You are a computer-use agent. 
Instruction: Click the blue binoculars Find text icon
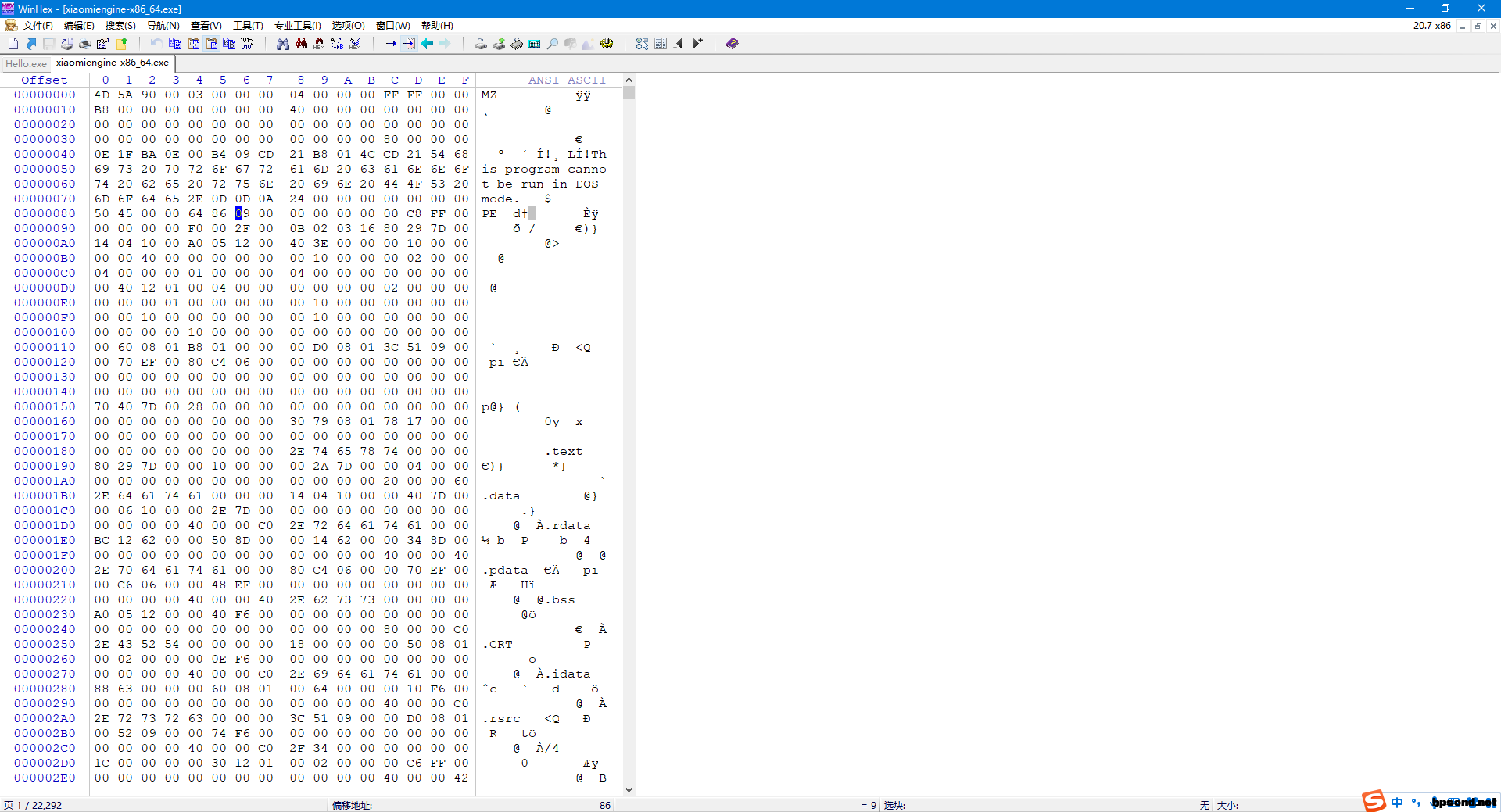(283, 44)
